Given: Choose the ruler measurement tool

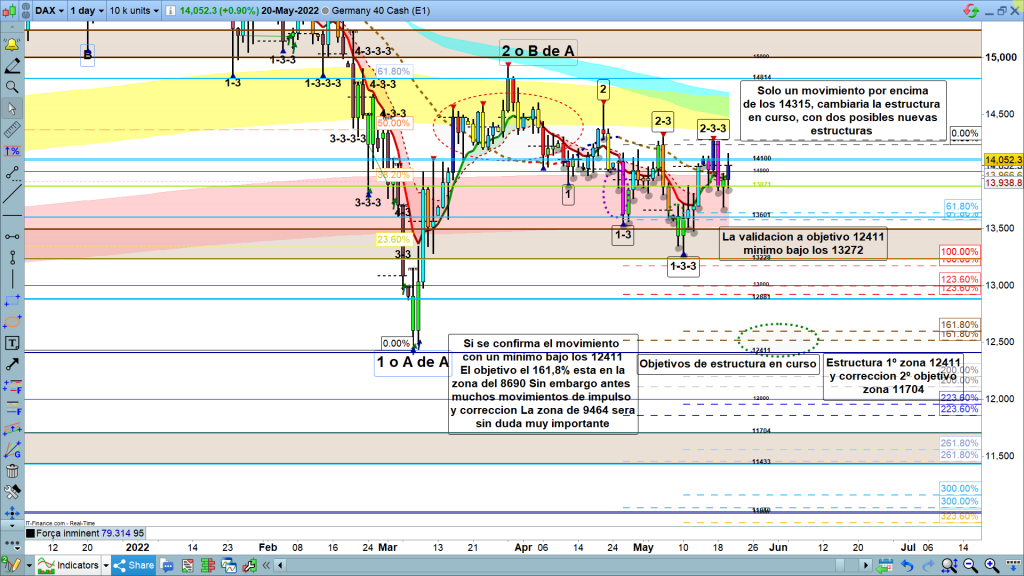Looking at the screenshot, I should (x=13, y=129).
